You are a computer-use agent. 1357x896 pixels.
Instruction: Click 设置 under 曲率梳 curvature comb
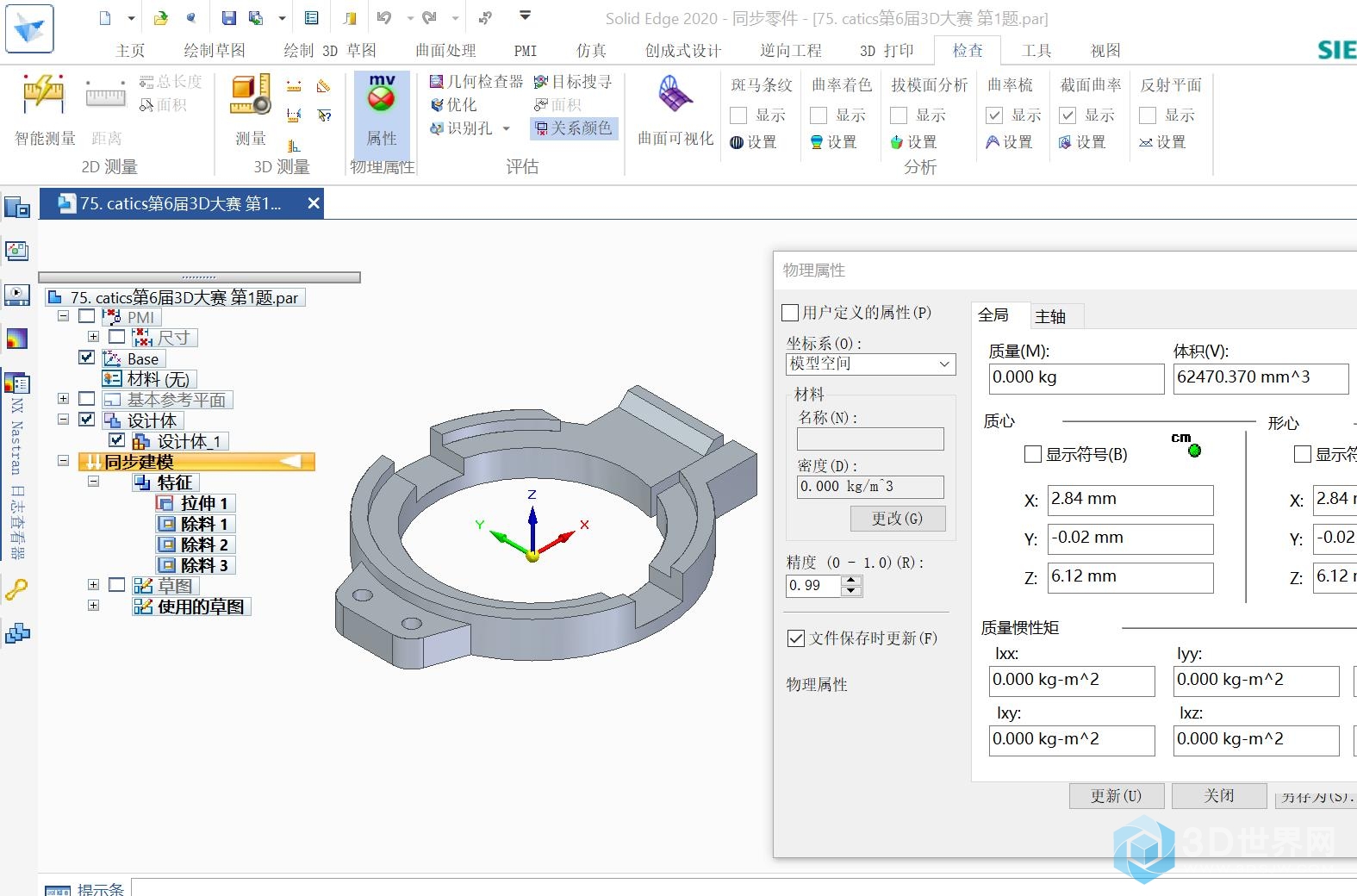(x=1009, y=142)
